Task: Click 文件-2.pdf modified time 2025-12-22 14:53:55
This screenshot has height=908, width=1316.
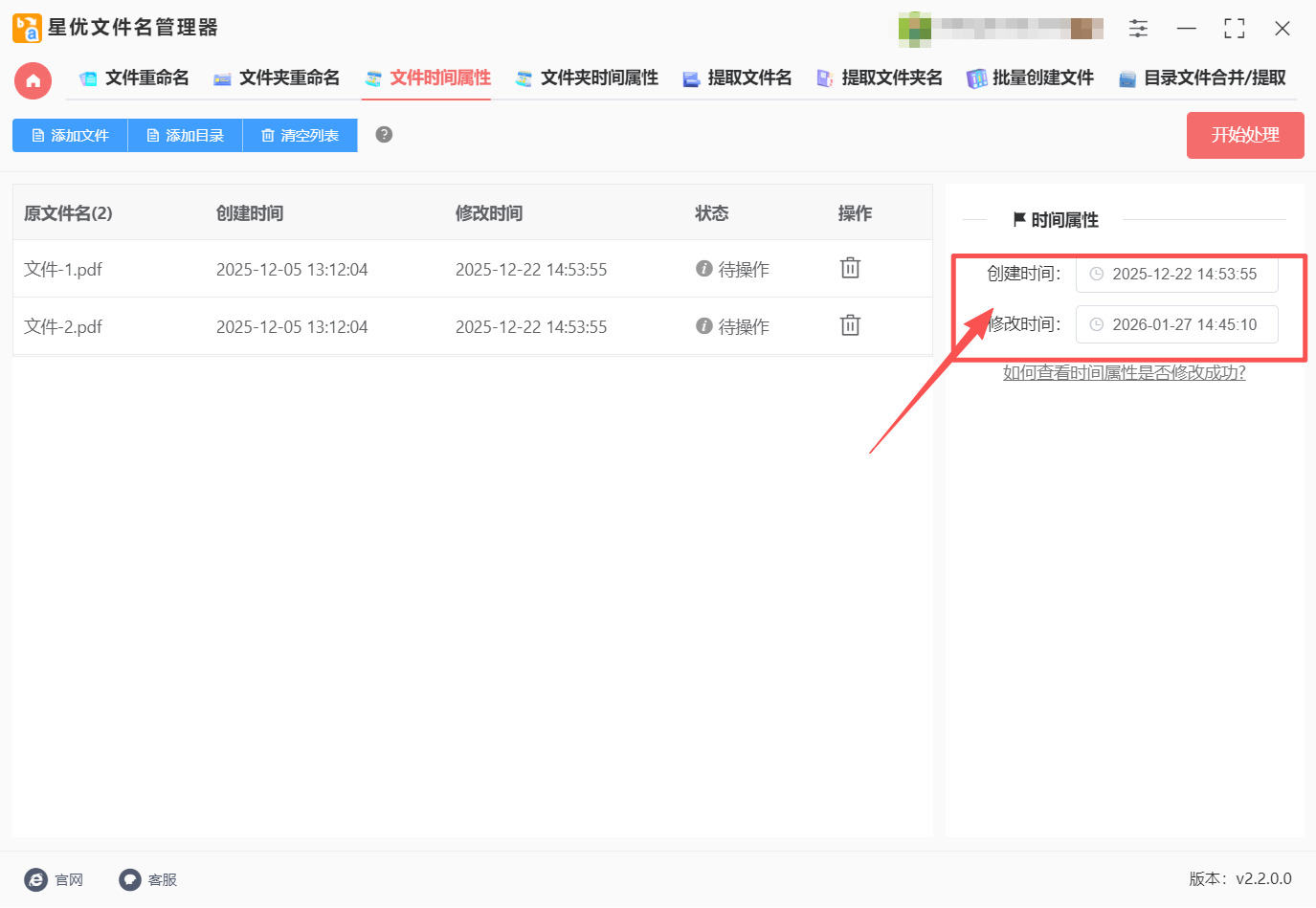Action: tap(531, 327)
